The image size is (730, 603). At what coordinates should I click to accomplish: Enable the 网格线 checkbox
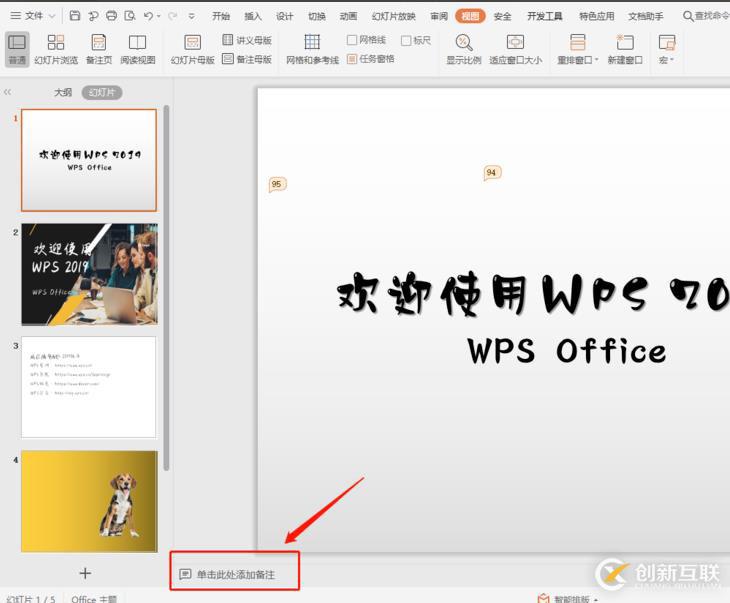point(352,40)
